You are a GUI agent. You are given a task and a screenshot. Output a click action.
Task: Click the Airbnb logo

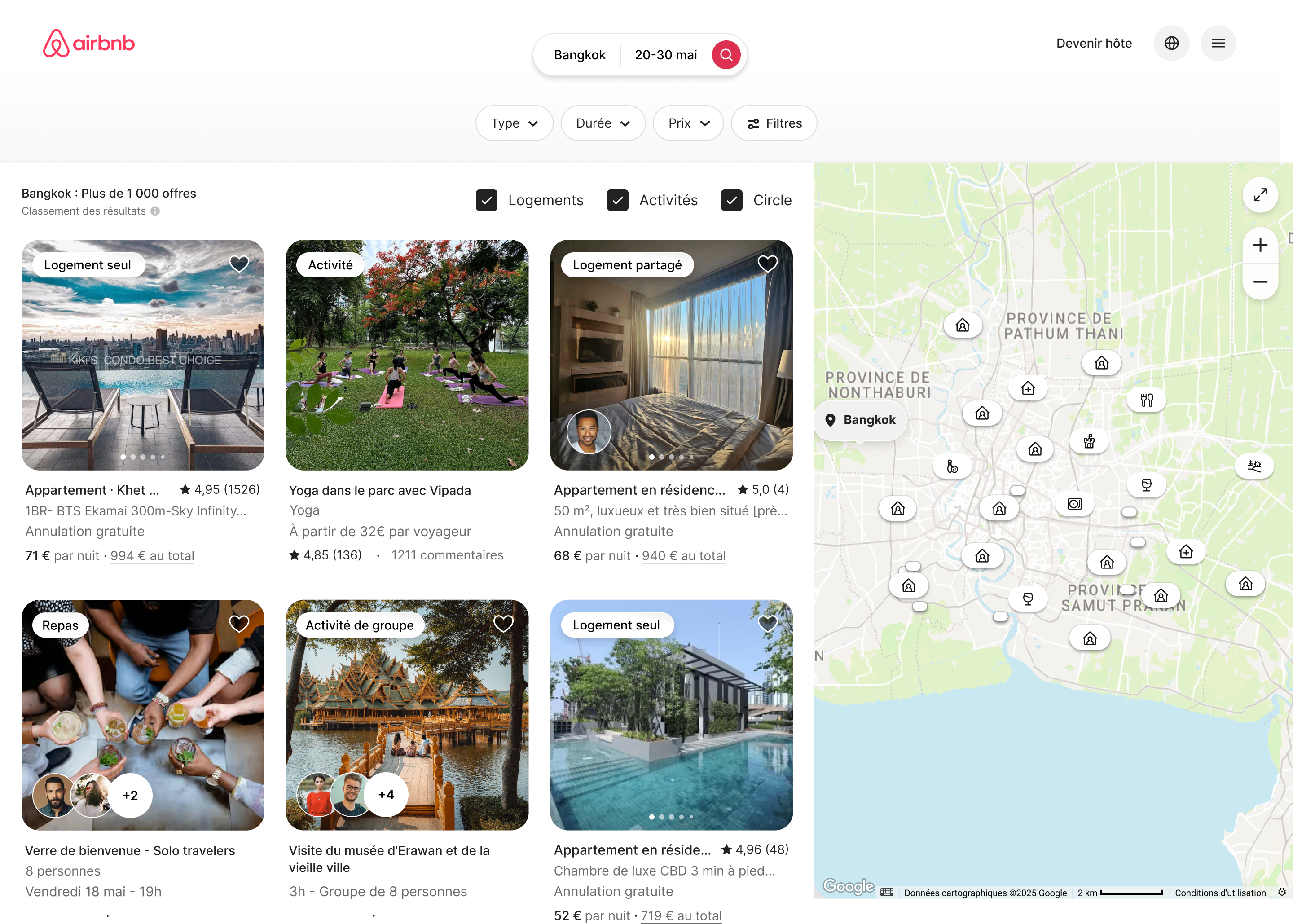click(89, 43)
